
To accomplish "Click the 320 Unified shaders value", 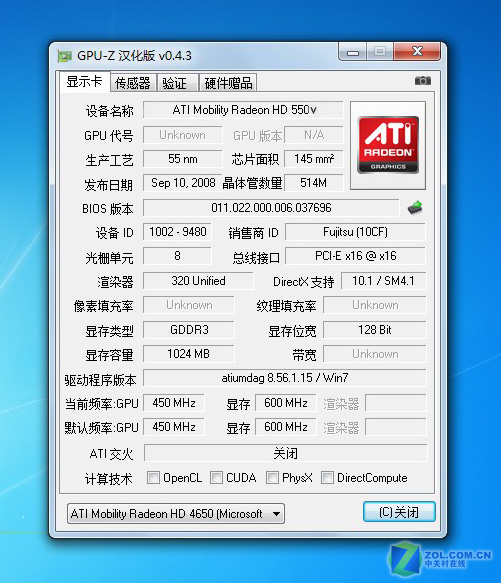I will click(x=198, y=281).
